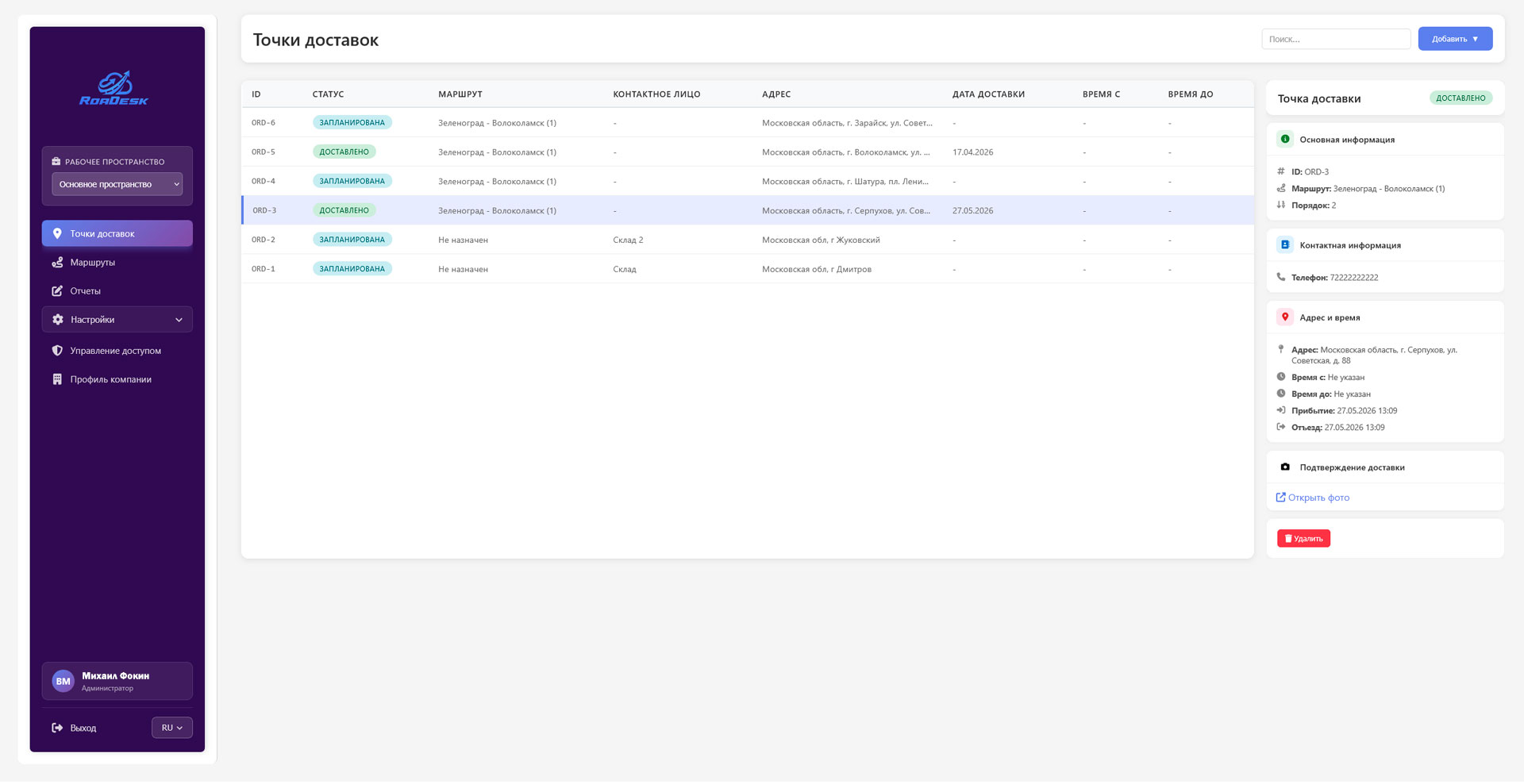
Task: Click the blue contact card icon
Action: pyautogui.click(x=1284, y=245)
